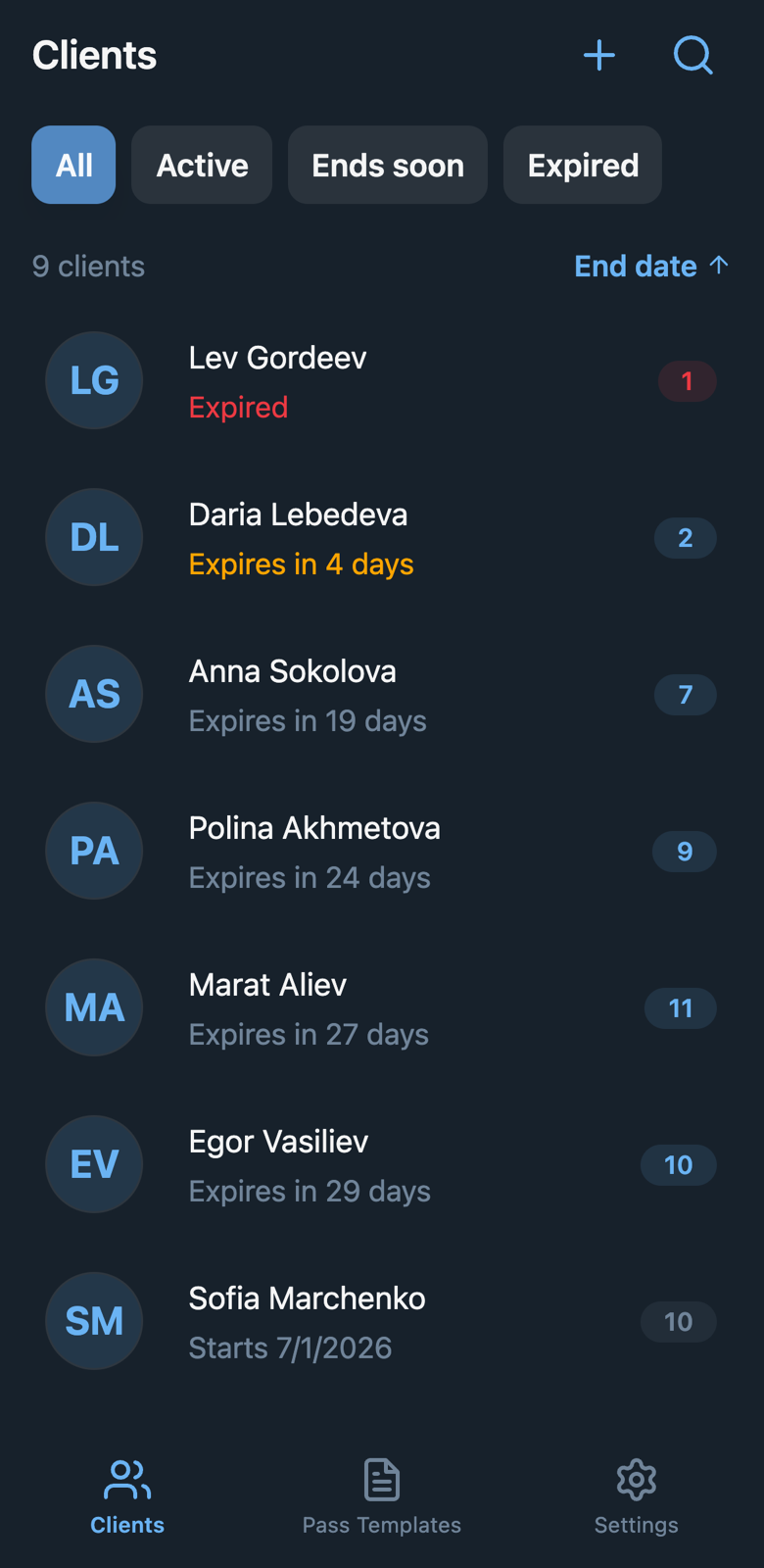Image resolution: width=764 pixels, height=1568 pixels.
Task: Click the orange Expires in 4 days text
Action: pos(301,564)
